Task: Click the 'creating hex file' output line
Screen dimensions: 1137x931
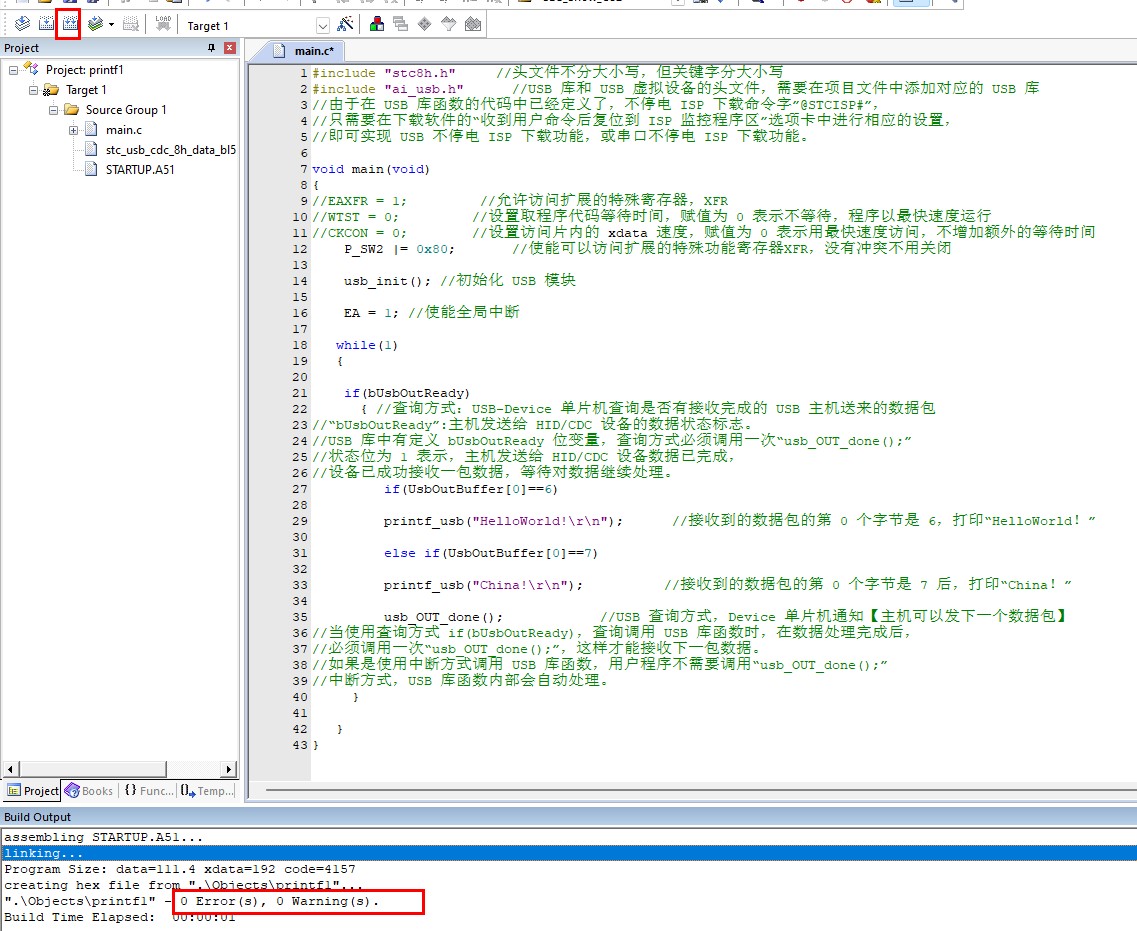Action: (x=183, y=885)
